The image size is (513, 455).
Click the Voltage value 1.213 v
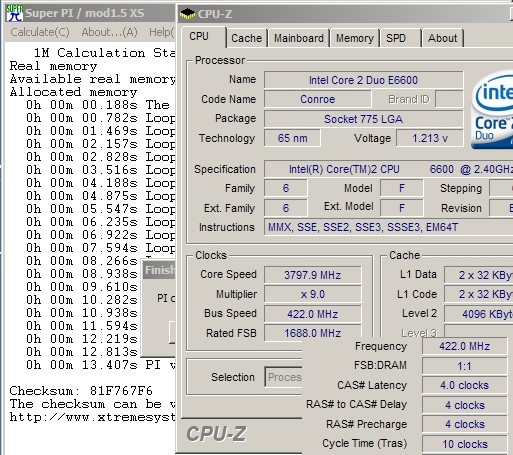point(430,138)
